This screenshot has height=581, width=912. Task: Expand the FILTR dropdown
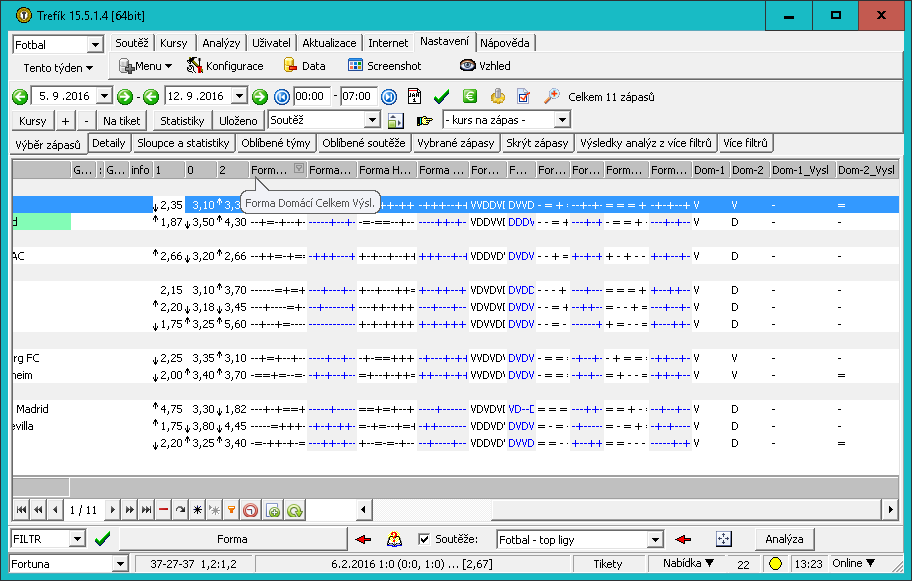[77, 539]
